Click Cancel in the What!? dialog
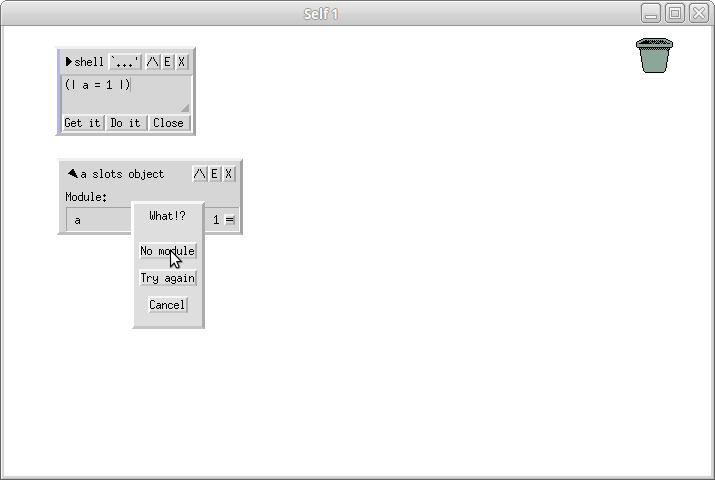 [168, 305]
